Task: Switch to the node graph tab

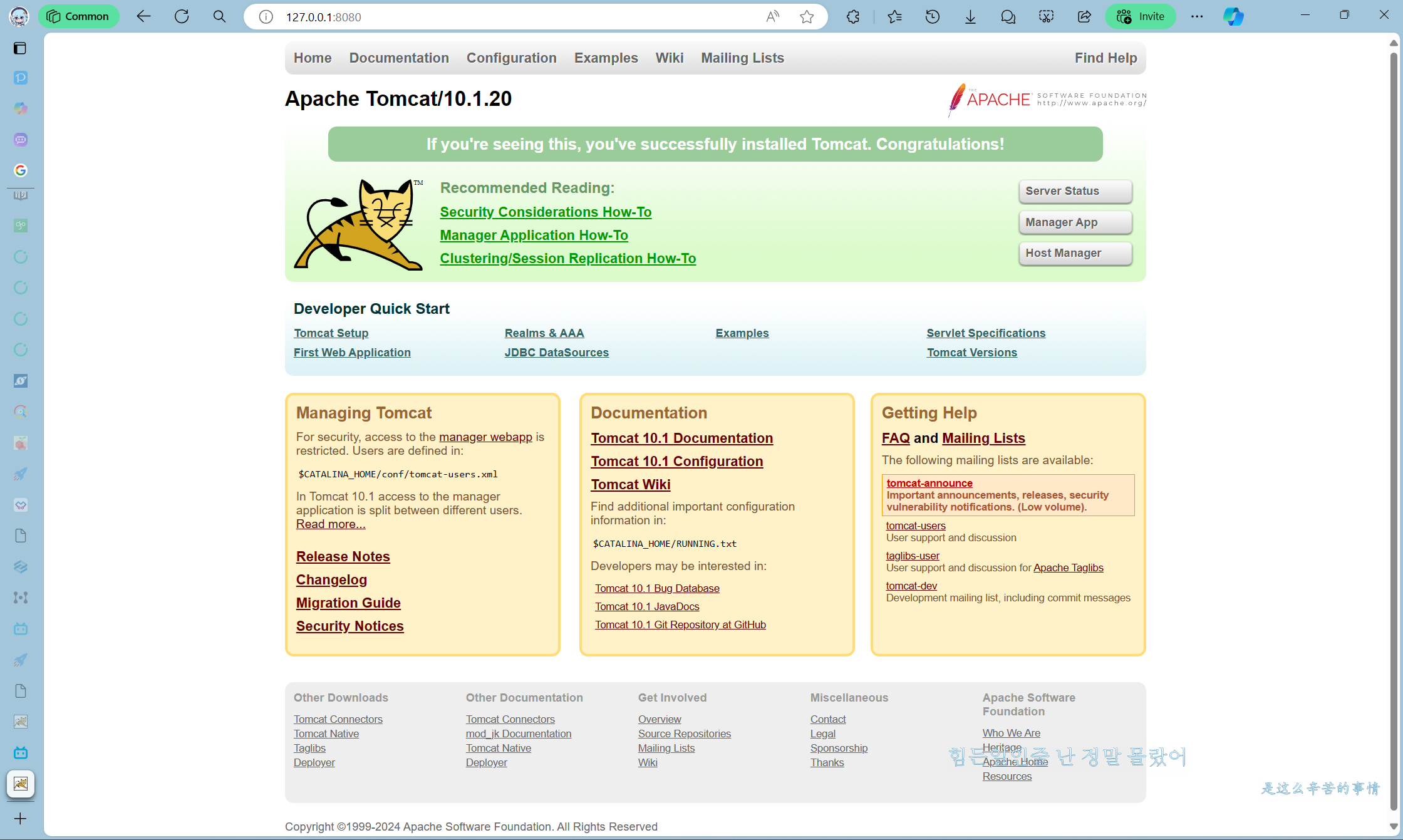Action: (x=21, y=598)
